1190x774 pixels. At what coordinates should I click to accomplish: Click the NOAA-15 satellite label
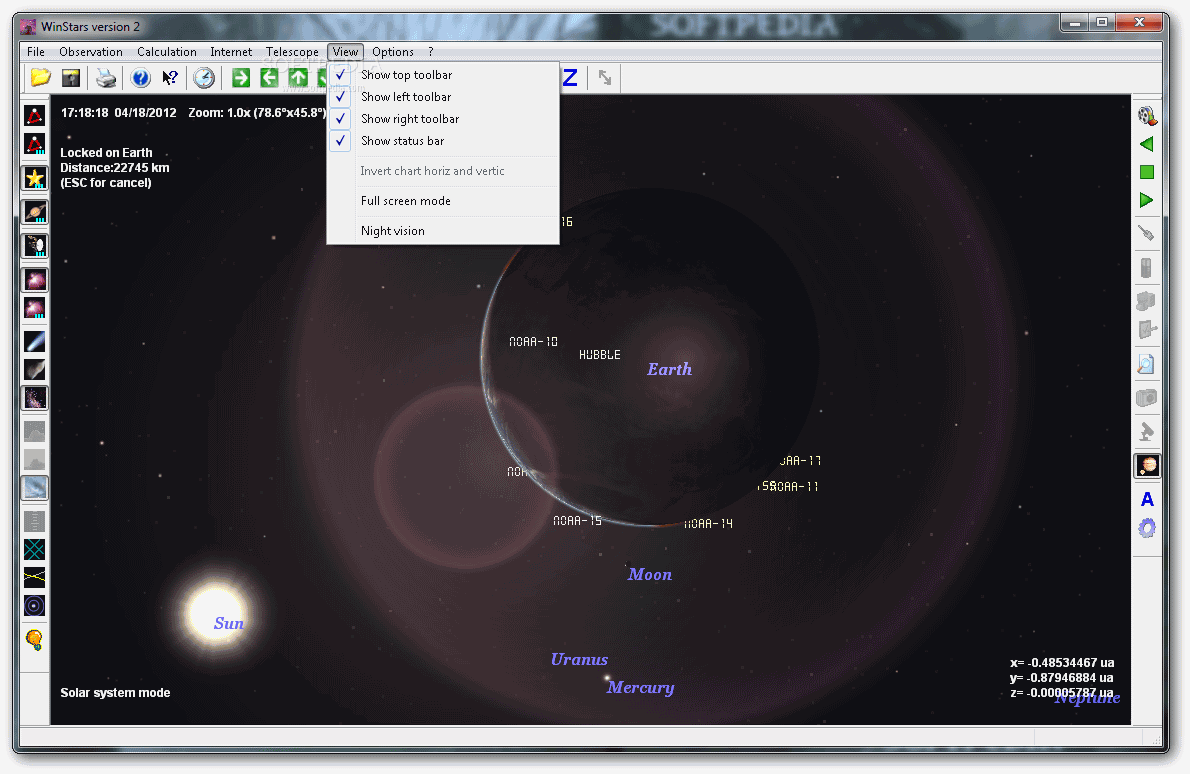coord(578,521)
